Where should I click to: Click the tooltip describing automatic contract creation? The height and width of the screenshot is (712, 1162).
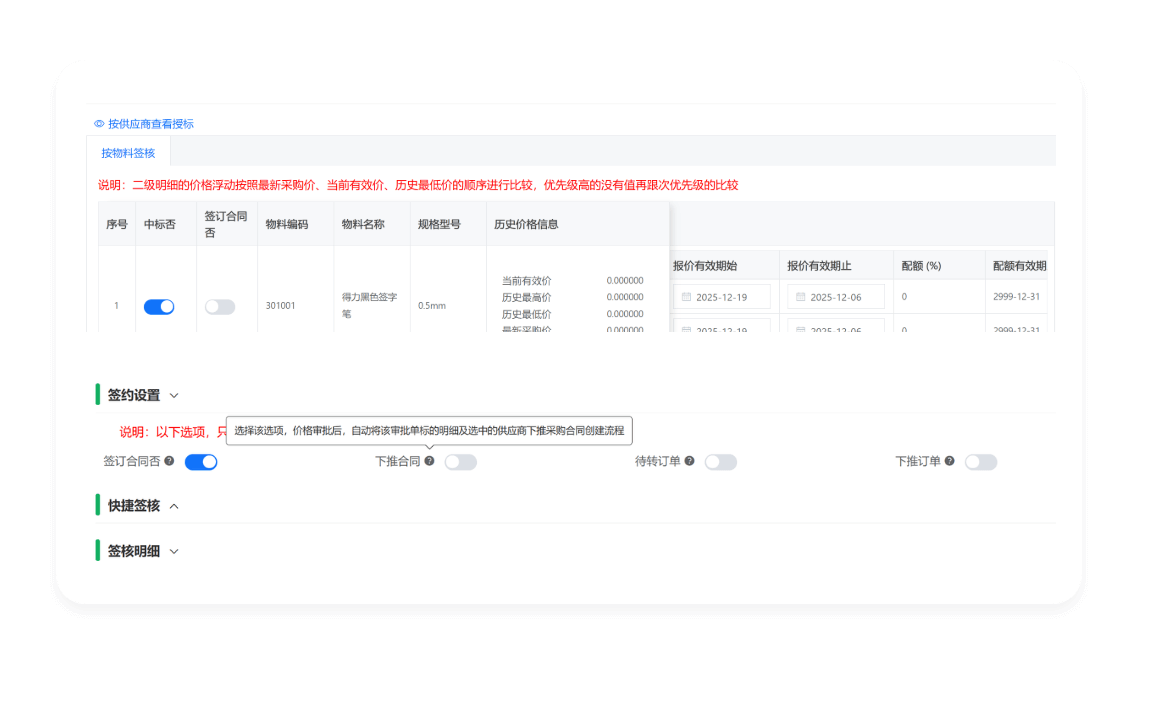431,430
